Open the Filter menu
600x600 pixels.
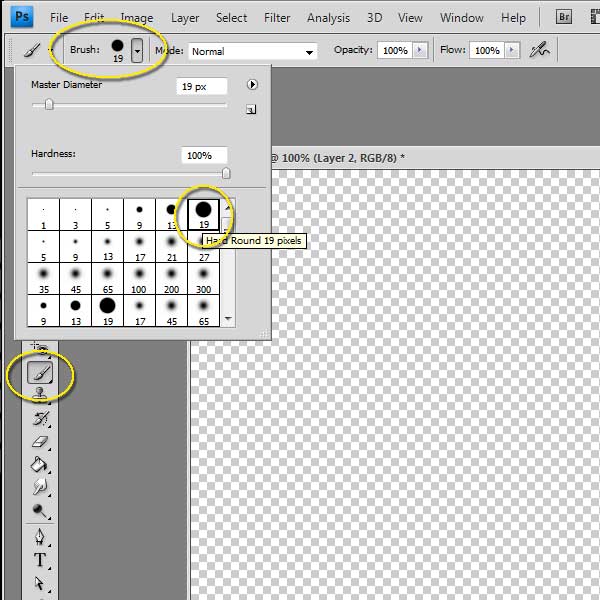(277, 18)
